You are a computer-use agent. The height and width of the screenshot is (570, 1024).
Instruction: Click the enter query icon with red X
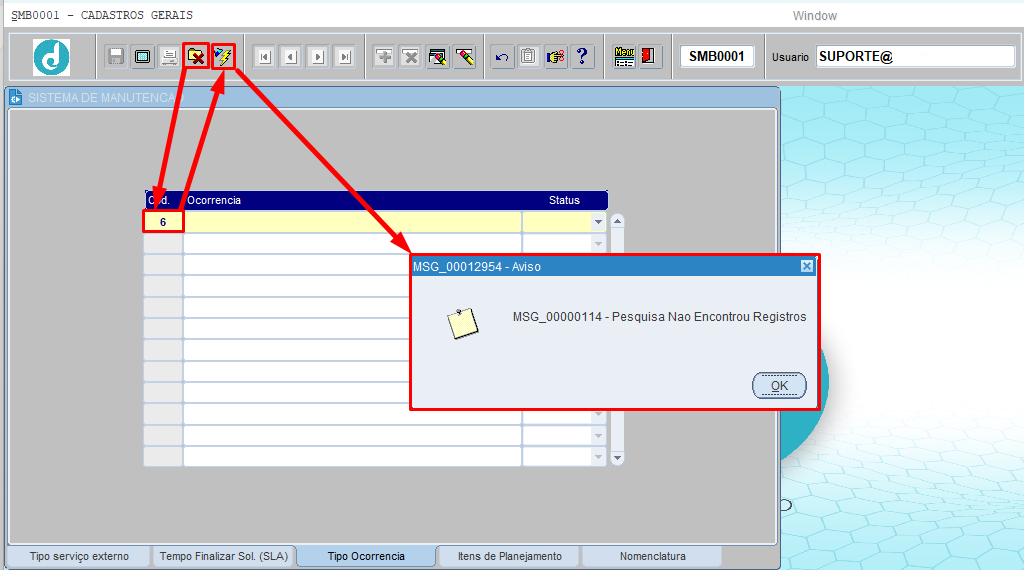point(196,56)
